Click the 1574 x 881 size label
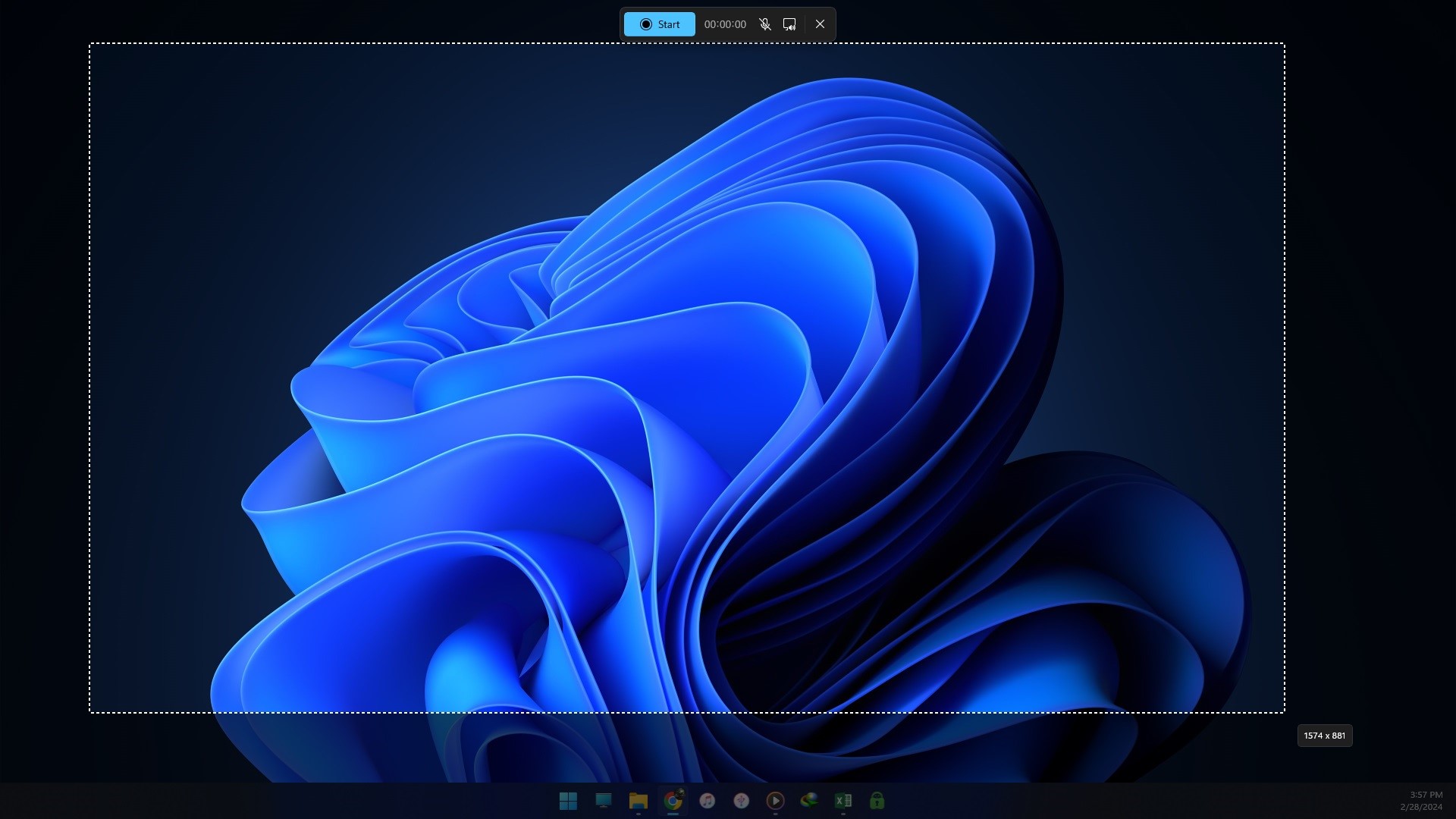Image resolution: width=1456 pixels, height=819 pixels. [1325, 736]
